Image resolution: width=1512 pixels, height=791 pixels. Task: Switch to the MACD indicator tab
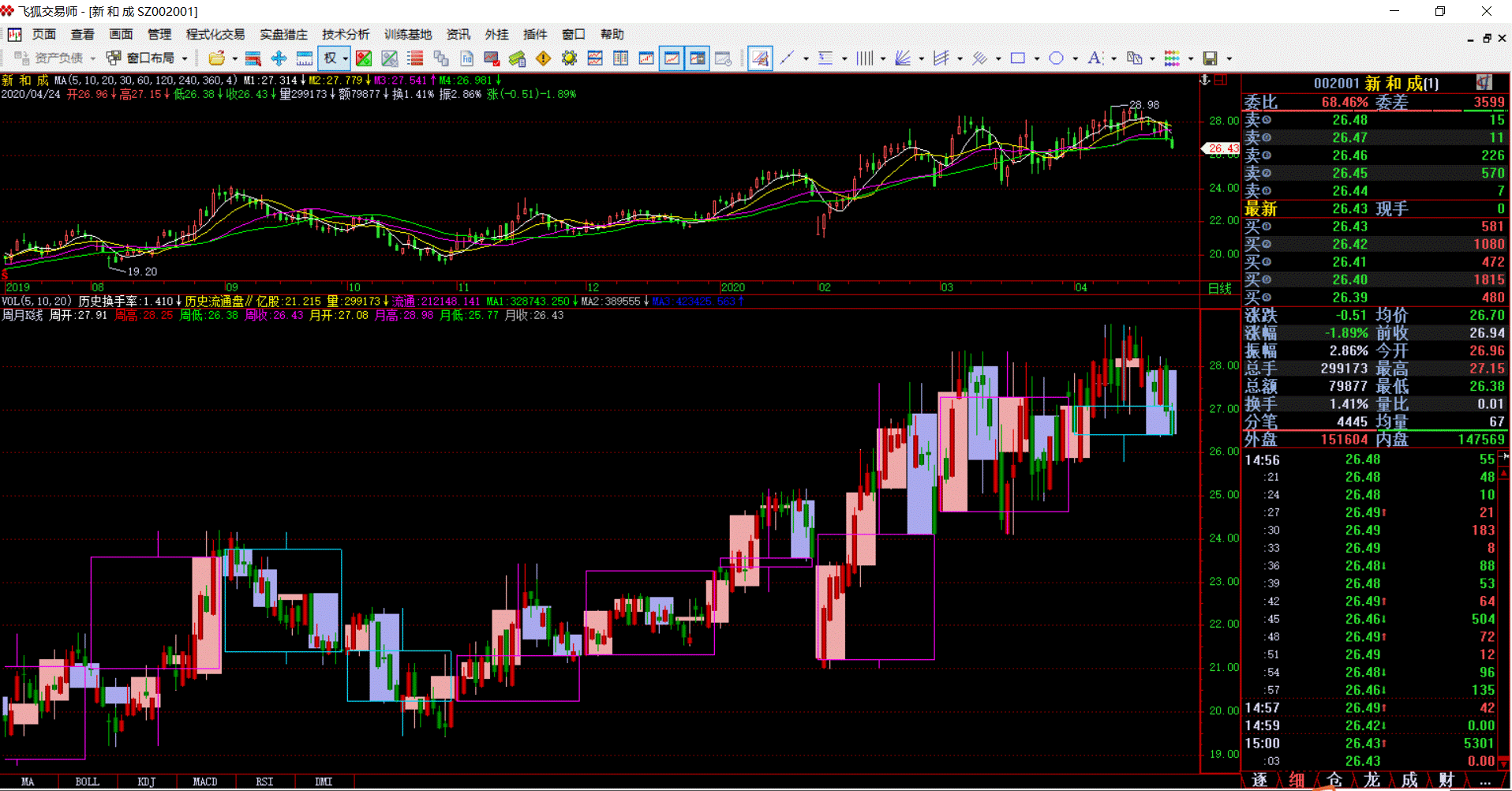204,782
